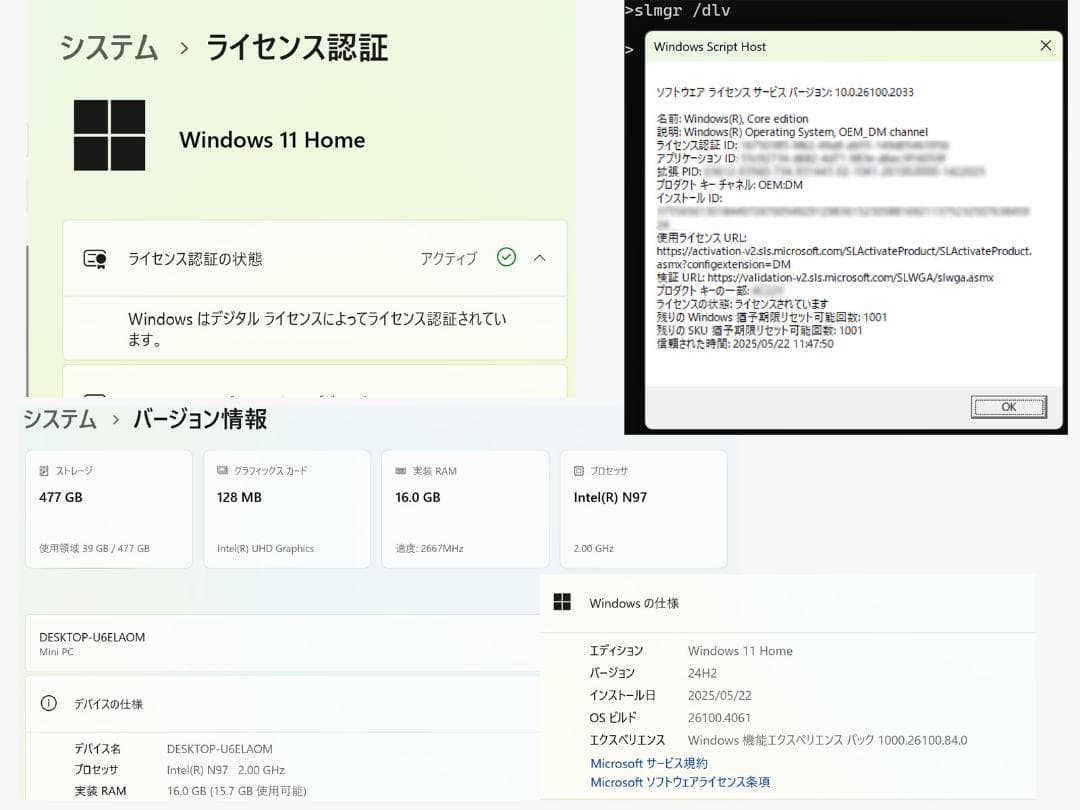Click the Windows flag icon beside Windows の仕様

(x=563, y=602)
